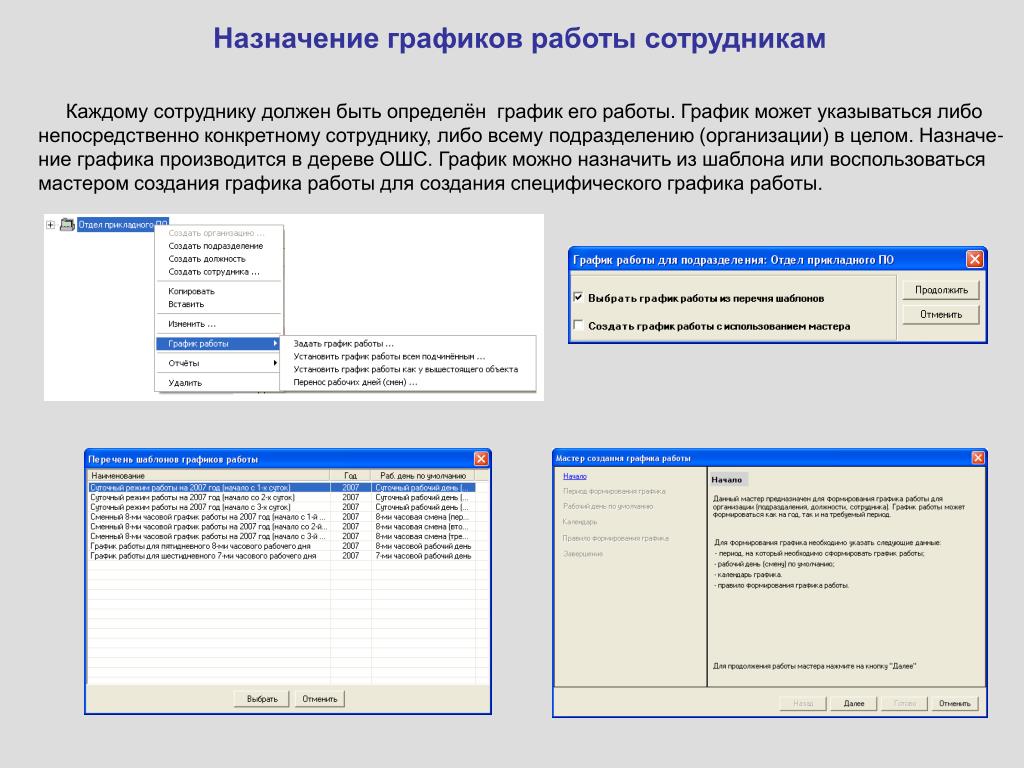Choose Создать организацию in context menu

tap(216, 233)
